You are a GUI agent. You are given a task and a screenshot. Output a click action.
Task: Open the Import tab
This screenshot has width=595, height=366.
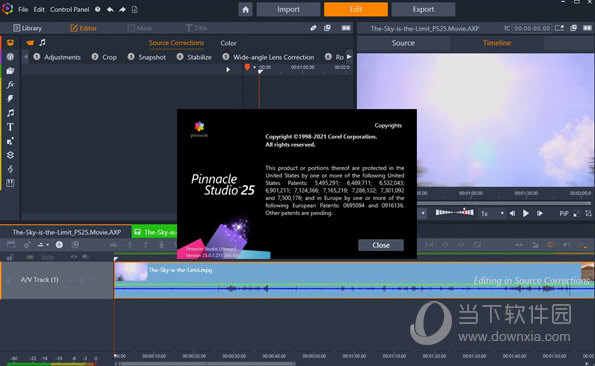[x=288, y=9]
